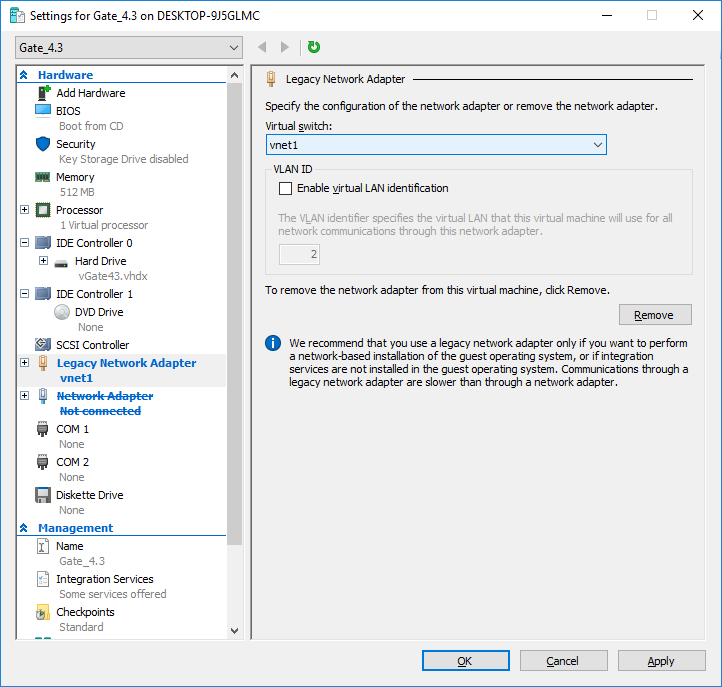This screenshot has width=722, height=687.
Task: Click the green refresh icon
Action: point(314,47)
